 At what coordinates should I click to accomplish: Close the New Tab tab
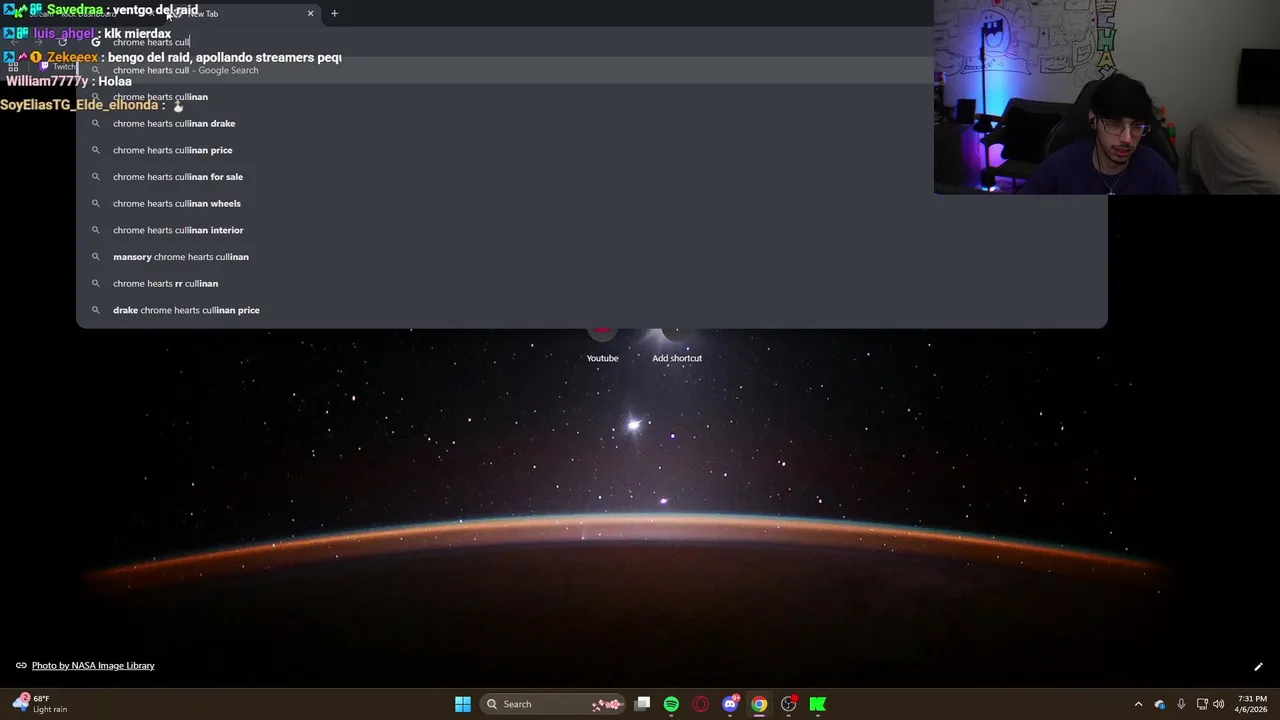point(310,13)
